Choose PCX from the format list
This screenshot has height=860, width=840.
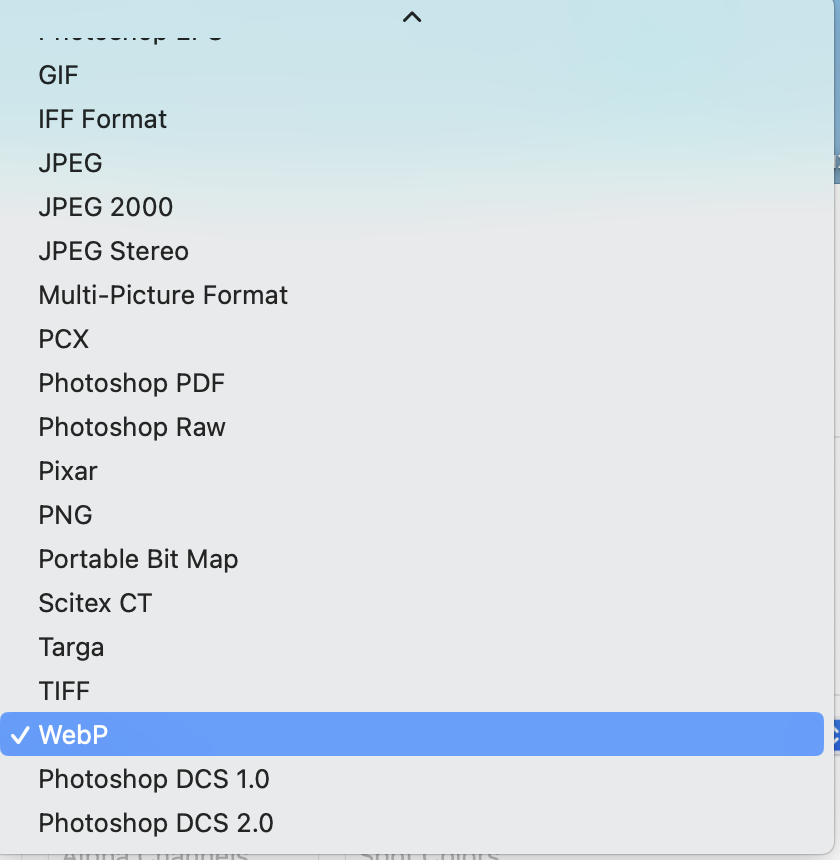click(x=63, y=339)
